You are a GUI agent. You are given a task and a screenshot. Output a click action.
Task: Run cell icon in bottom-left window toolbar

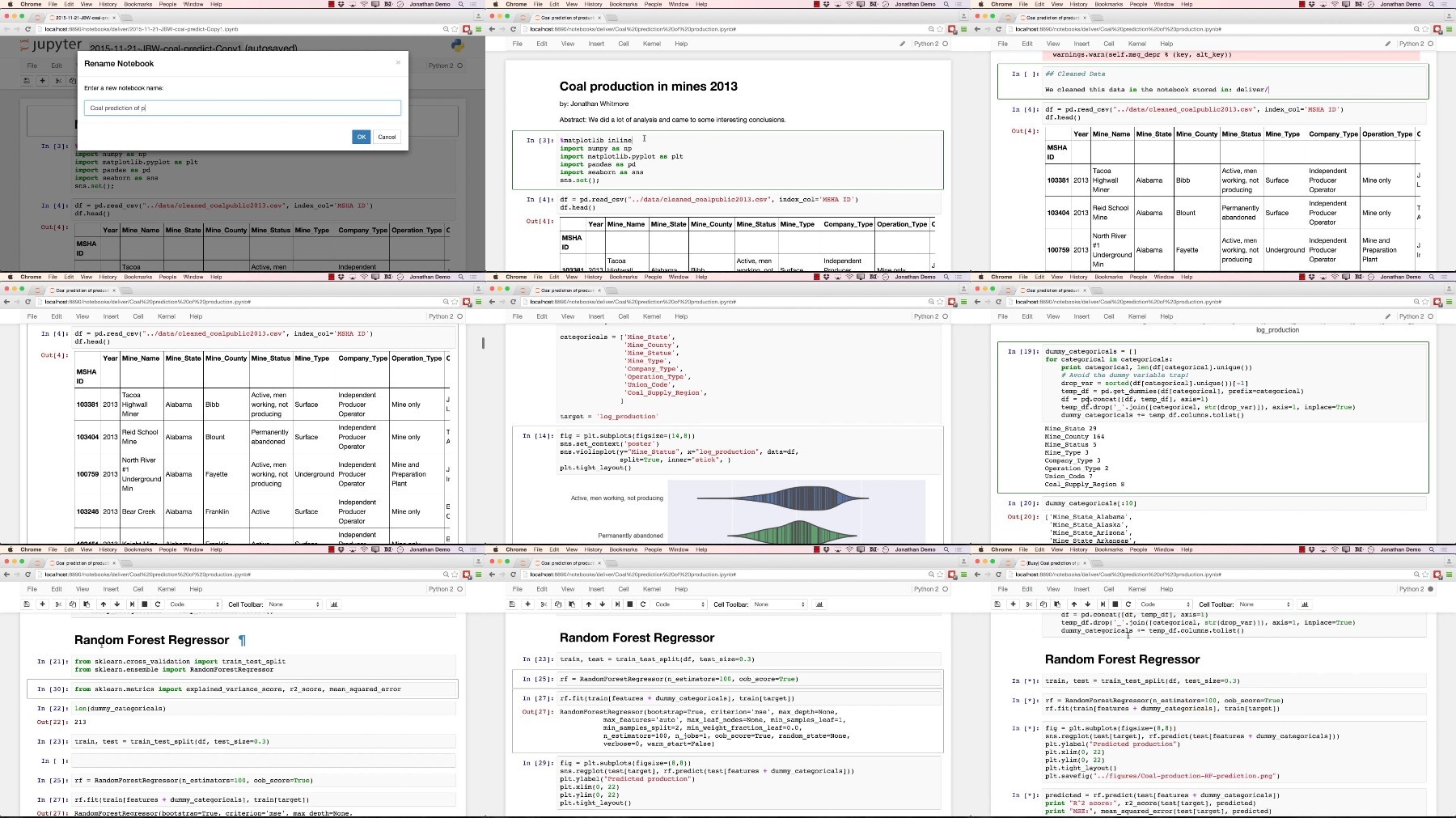(132, 604)
